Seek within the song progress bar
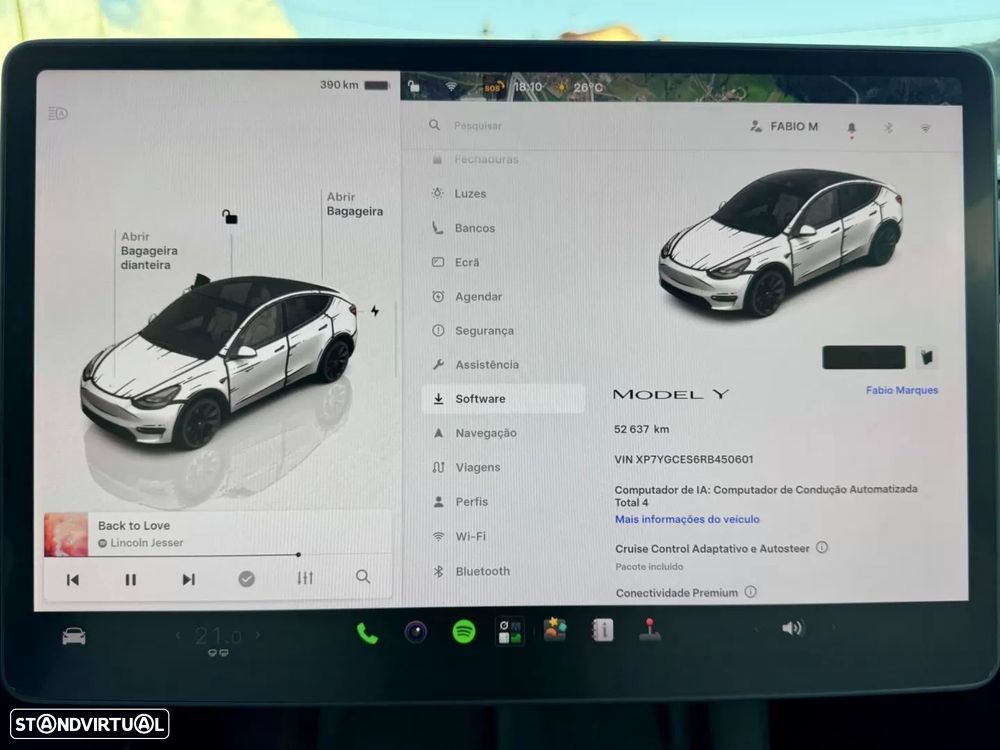Viewport: 1000px width, 750px height. pos(218,555)
